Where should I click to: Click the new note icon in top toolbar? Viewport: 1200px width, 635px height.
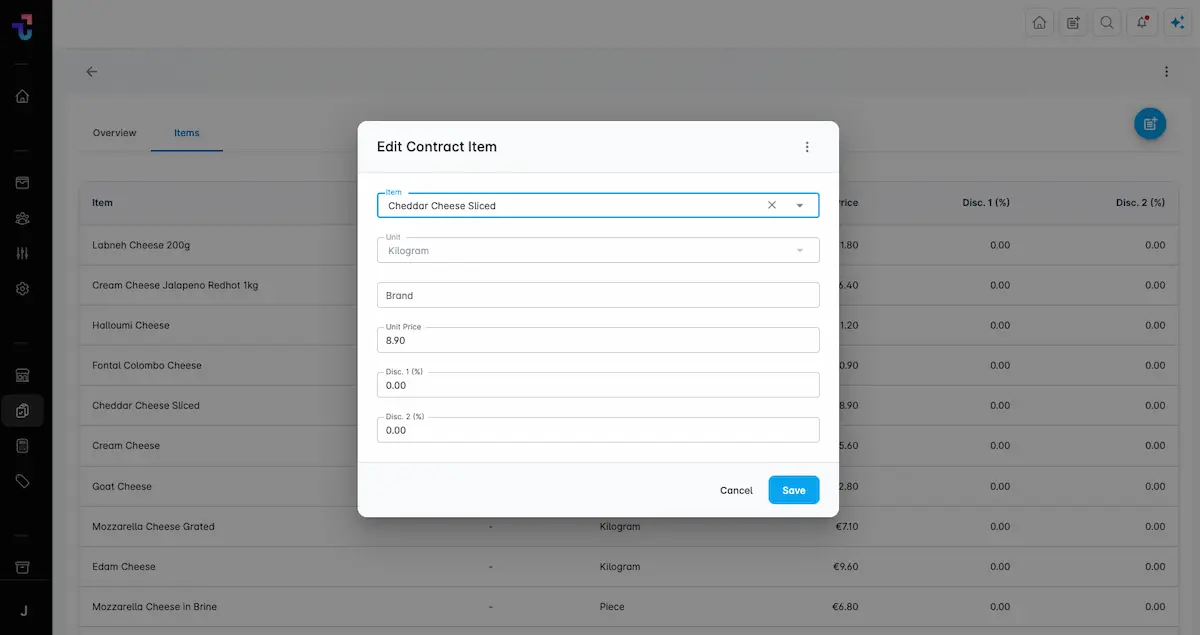point(1073,22)
